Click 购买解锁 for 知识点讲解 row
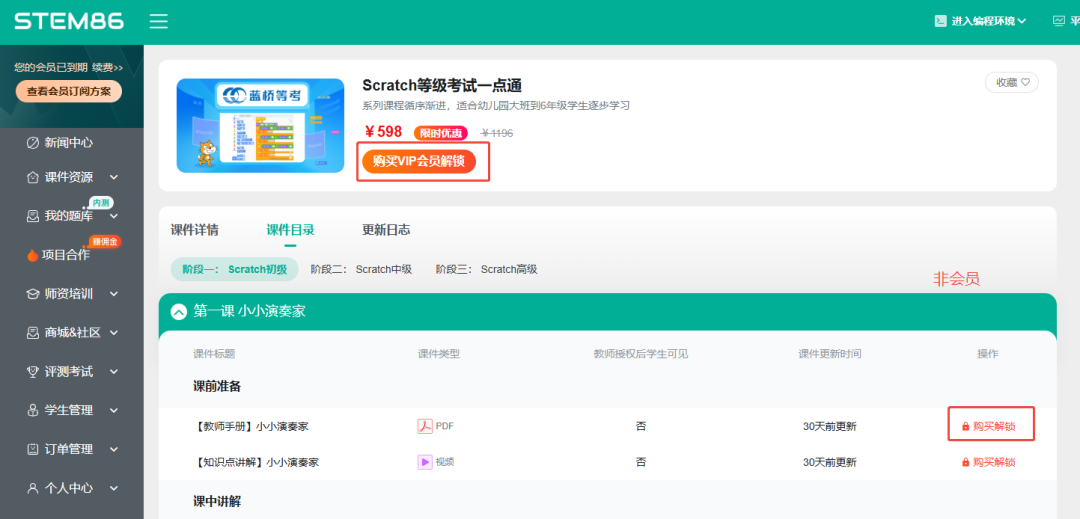1080x519 pixels. click(x=988, y=462)
